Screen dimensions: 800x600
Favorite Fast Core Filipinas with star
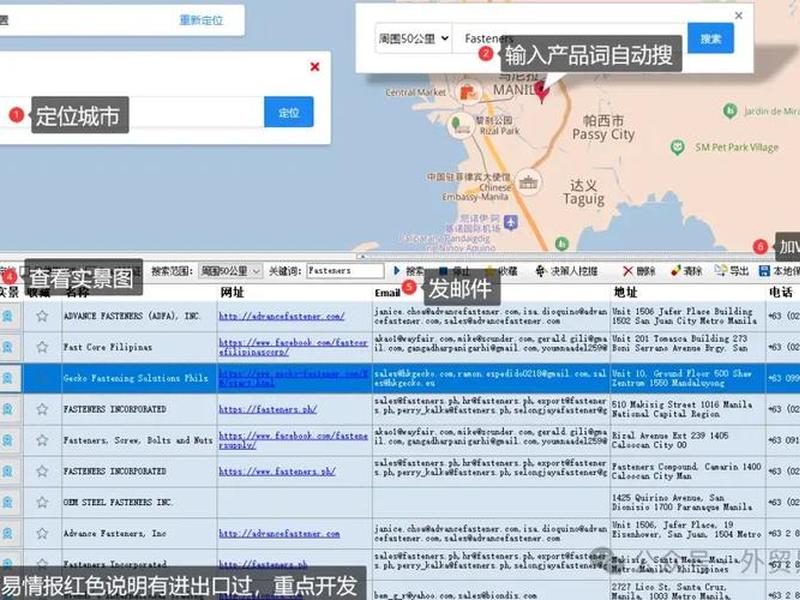click(42, 347)
